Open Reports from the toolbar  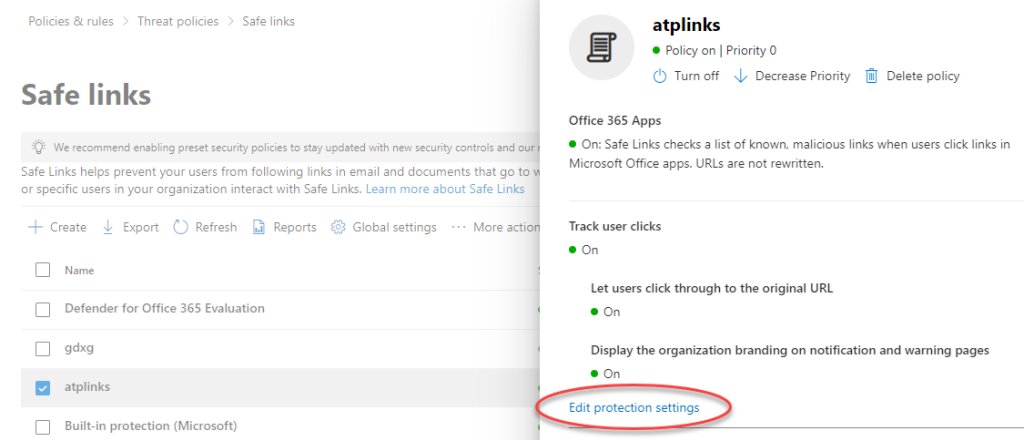click(284, 227)
